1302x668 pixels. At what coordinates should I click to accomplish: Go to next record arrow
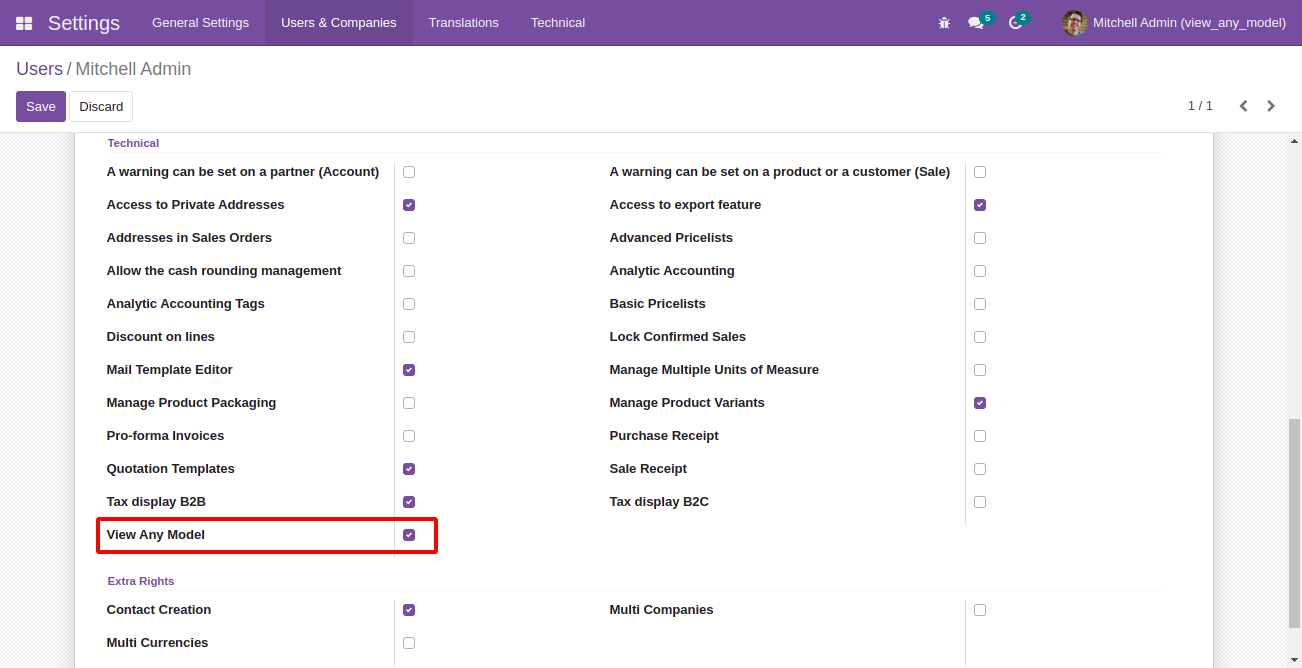(1271, 106)
